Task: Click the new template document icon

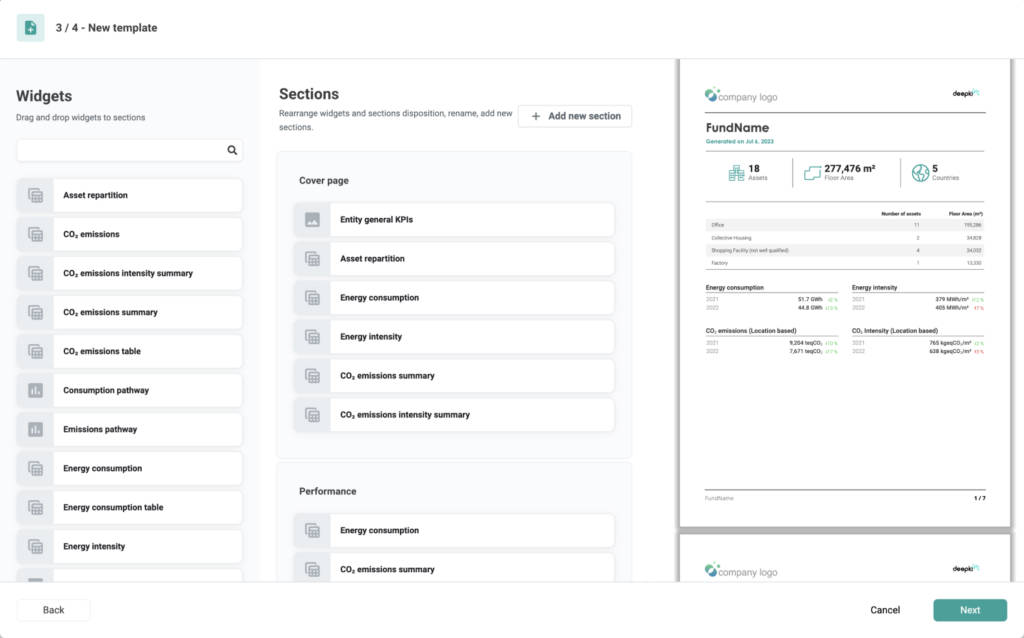Action: 30,27
